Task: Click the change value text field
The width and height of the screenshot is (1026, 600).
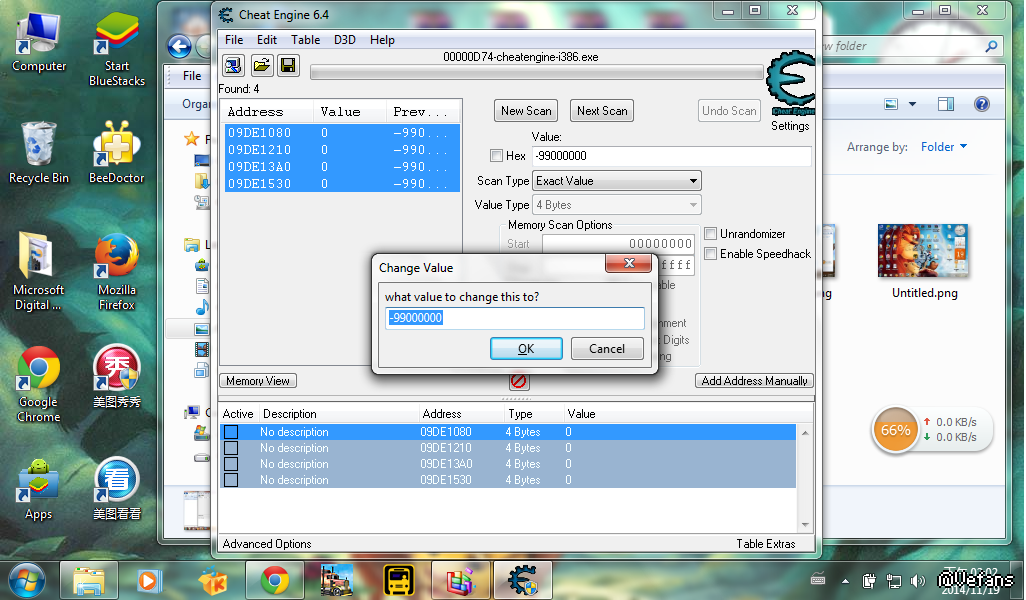Action: coord(515,318)
